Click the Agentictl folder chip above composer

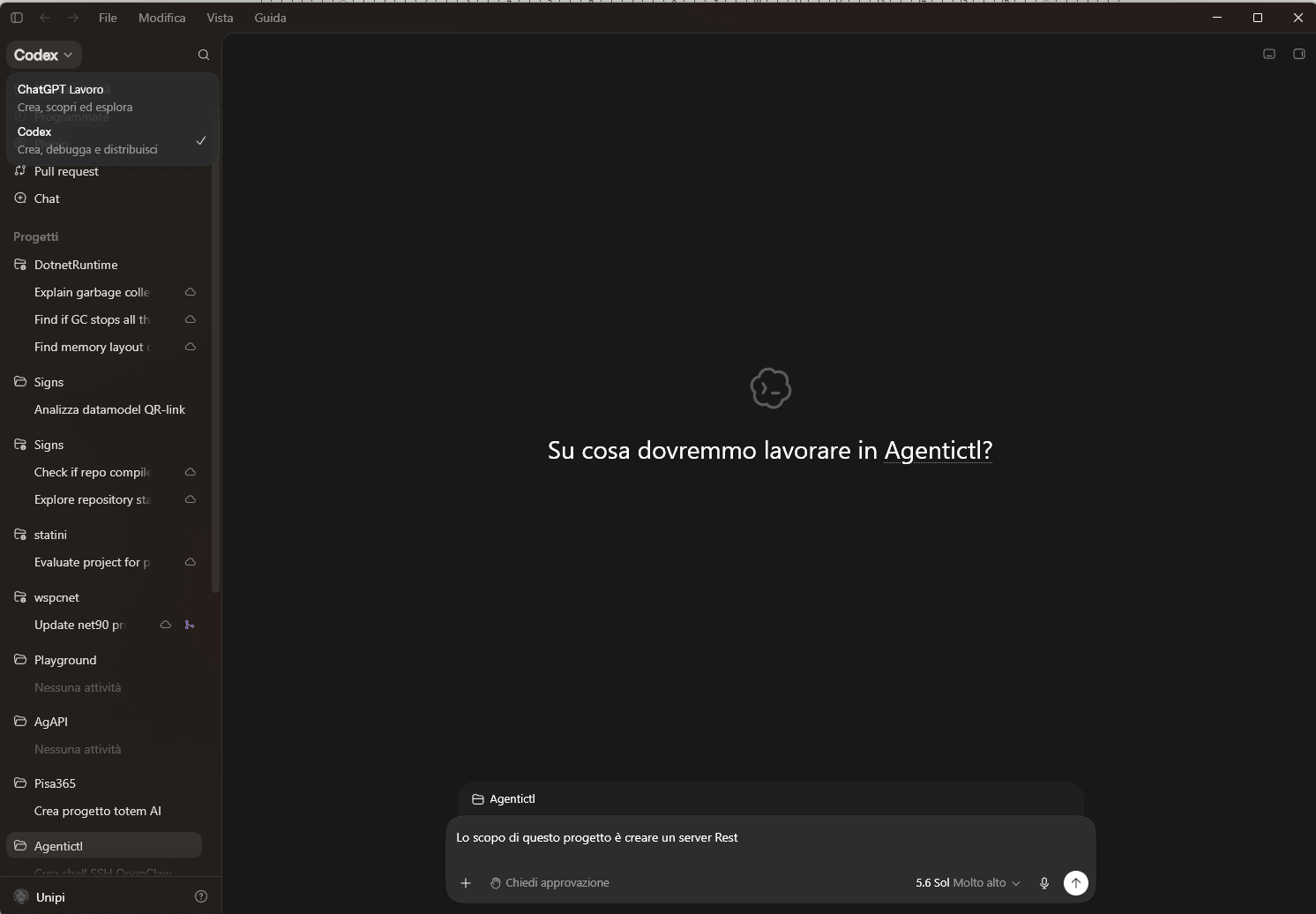pyautogui.click(x=504, y=799)
